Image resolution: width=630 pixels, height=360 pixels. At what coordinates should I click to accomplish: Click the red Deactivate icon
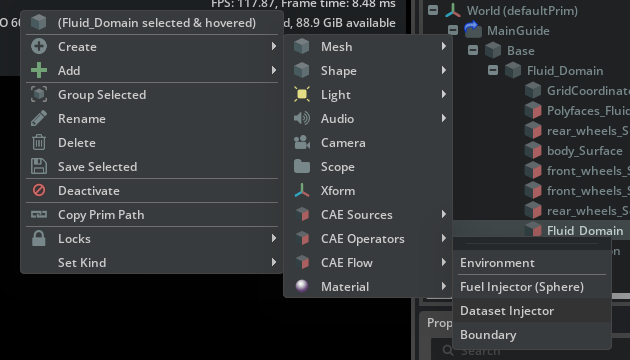click(39, 190)
